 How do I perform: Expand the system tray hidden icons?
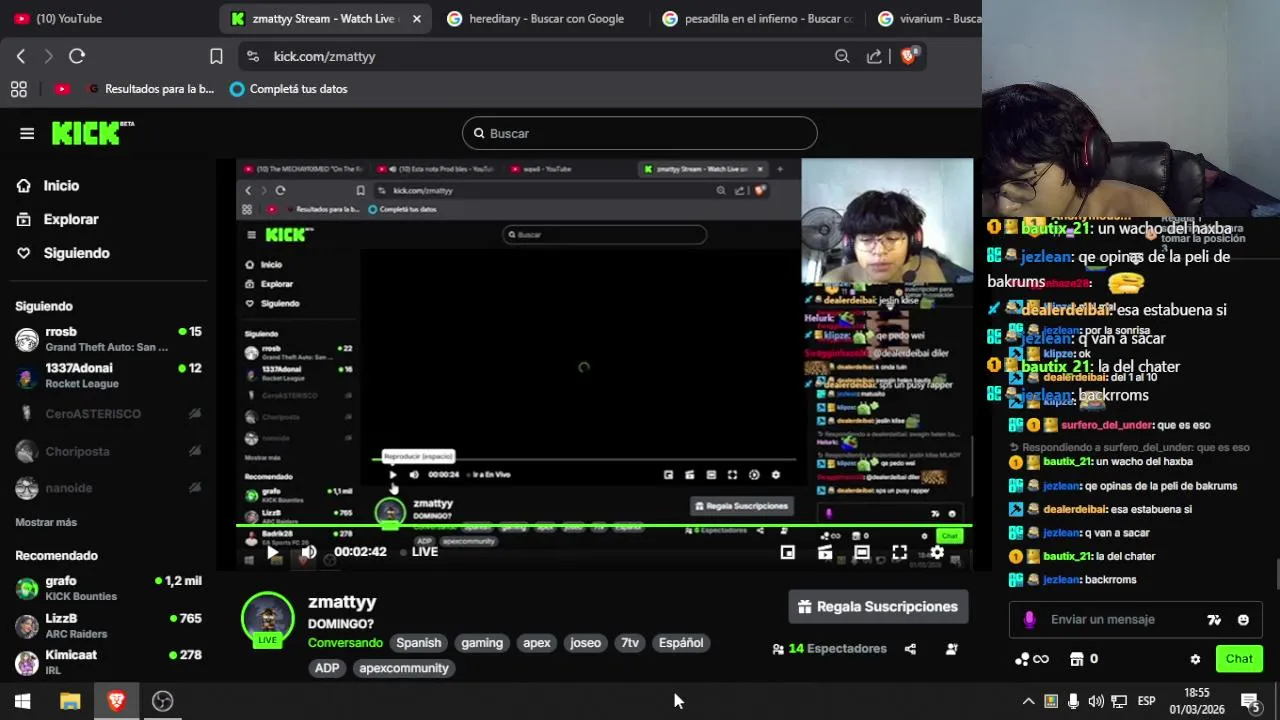(x=1028, y=701)
